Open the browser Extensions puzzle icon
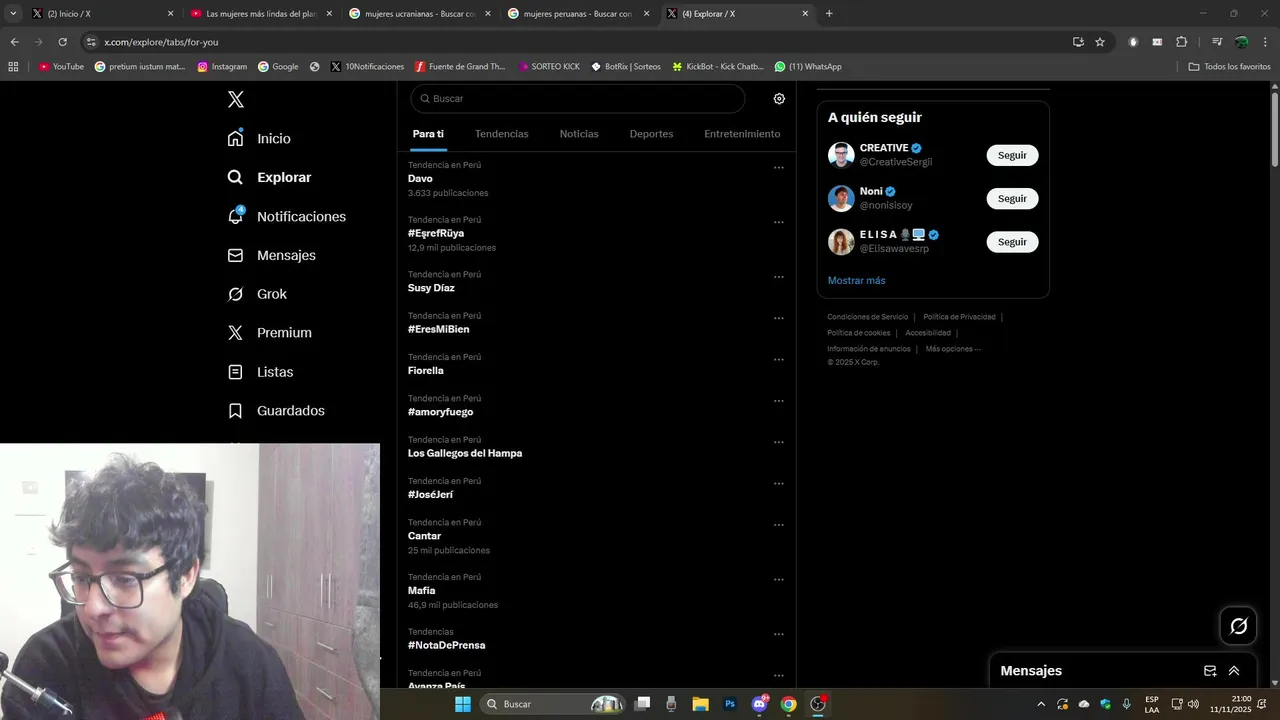The height and width of the screenshot is (720, 1280). click(x=1181, y=42)
